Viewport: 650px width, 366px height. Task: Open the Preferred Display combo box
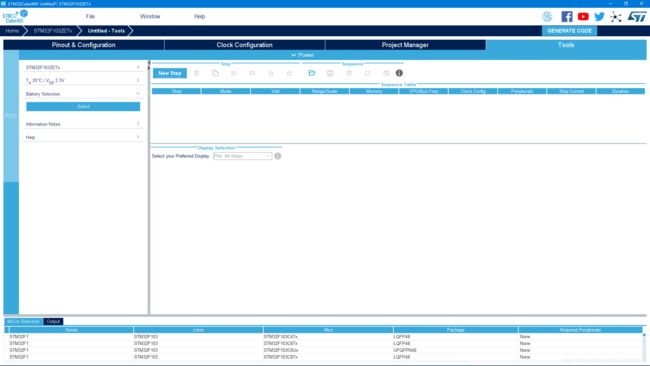(243, 156)
